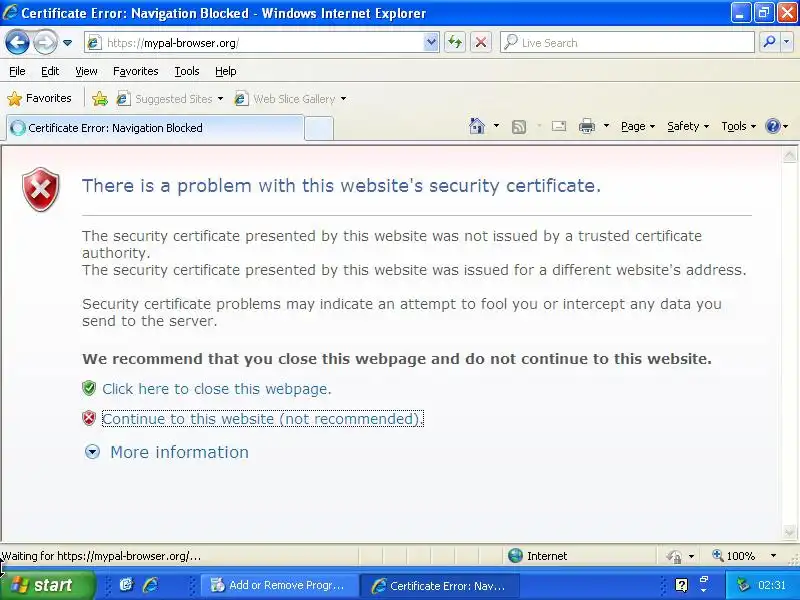The image size is (800, 600).
Task: Select the Certificate Error tab
Action: coord(155,128)
